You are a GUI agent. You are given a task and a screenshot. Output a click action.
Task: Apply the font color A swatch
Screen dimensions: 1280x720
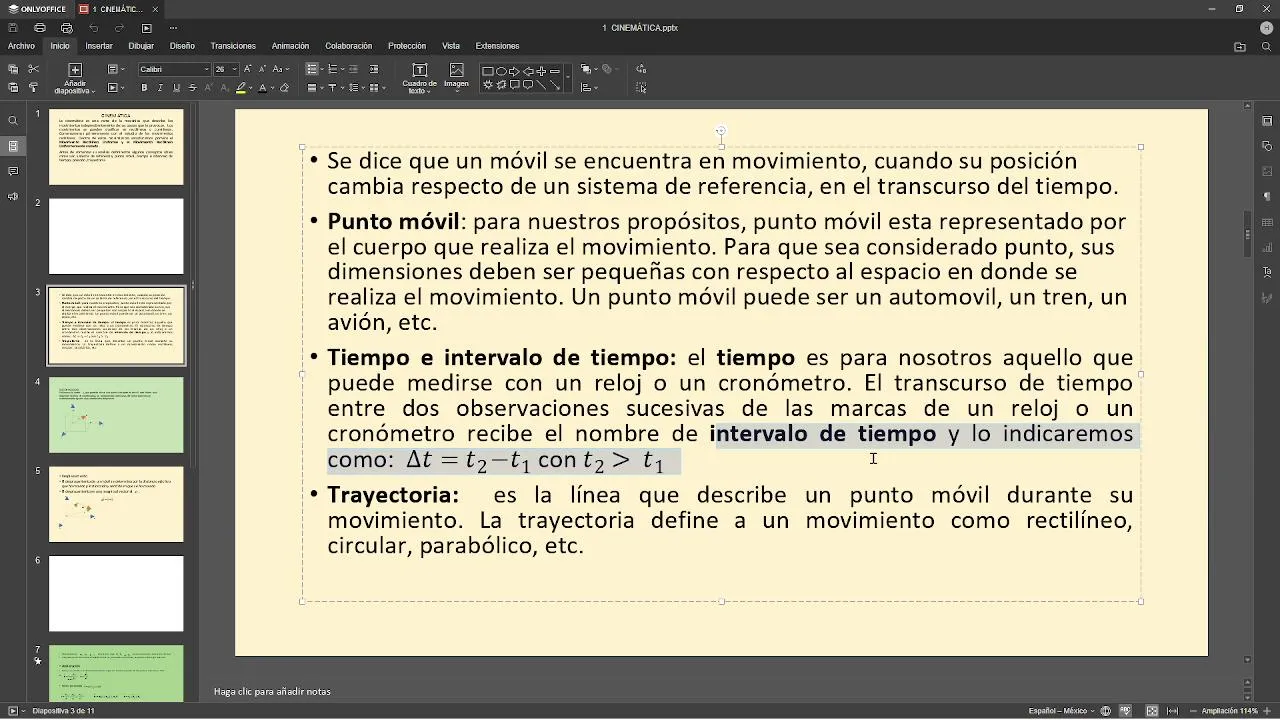[x=262, y=88]
